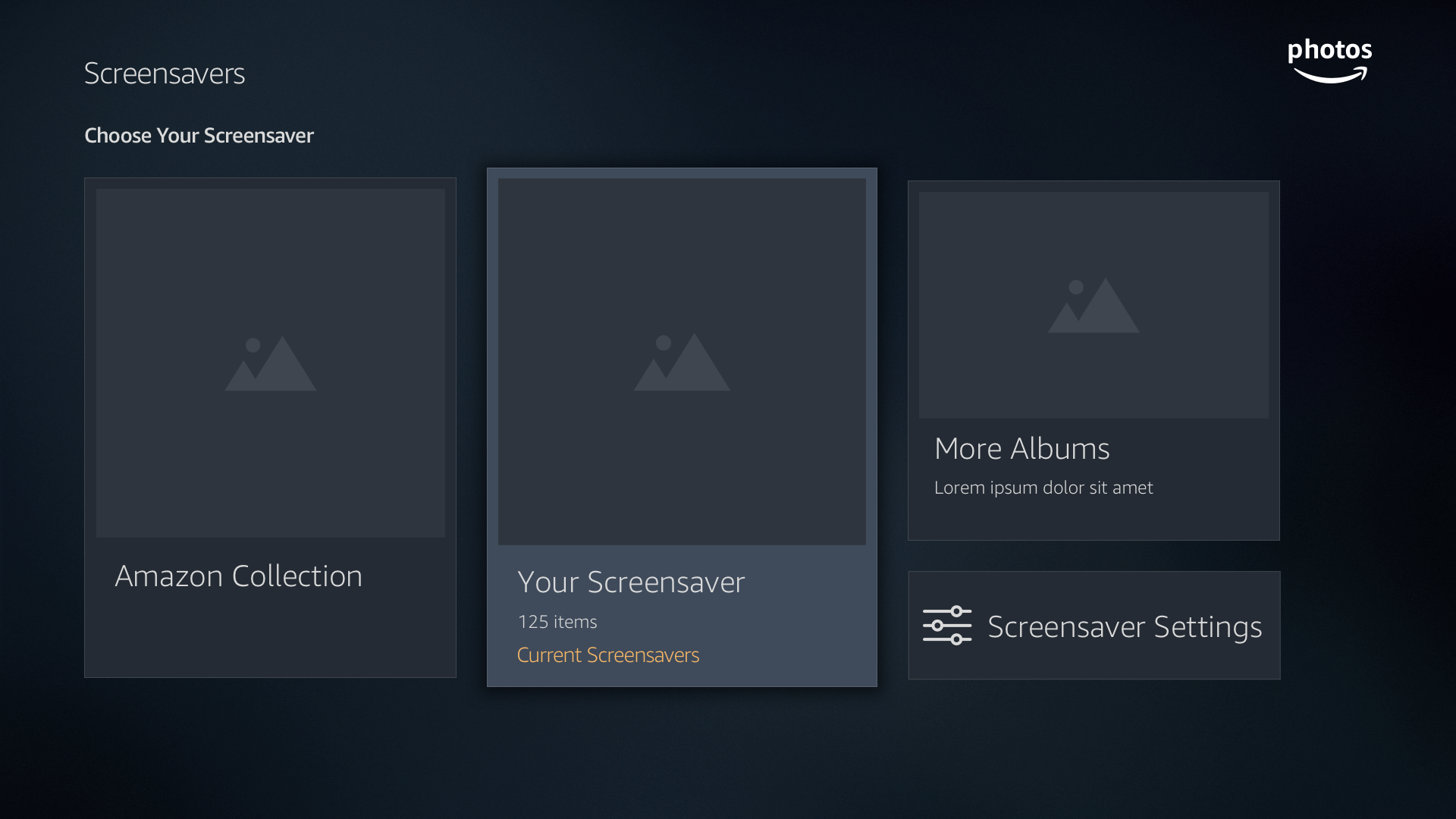Select the Your Screensaver title text
Screen dimensions: 1456x819
click(631, 582)
